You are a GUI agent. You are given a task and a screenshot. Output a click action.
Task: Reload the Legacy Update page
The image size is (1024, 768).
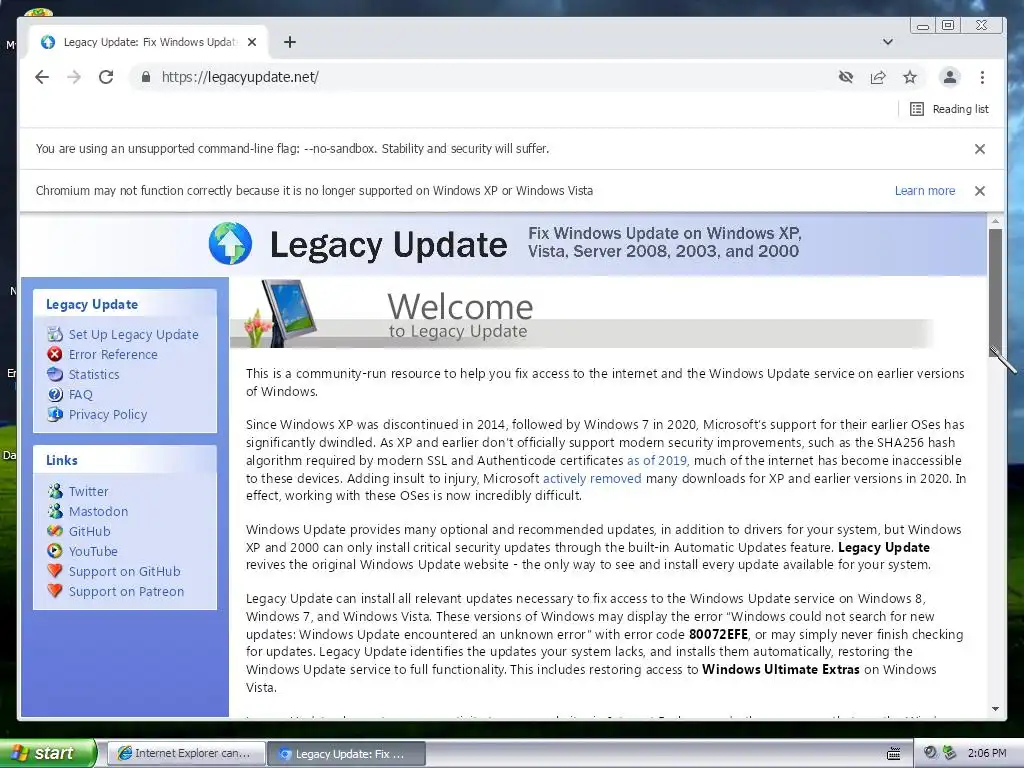[106, 77]
